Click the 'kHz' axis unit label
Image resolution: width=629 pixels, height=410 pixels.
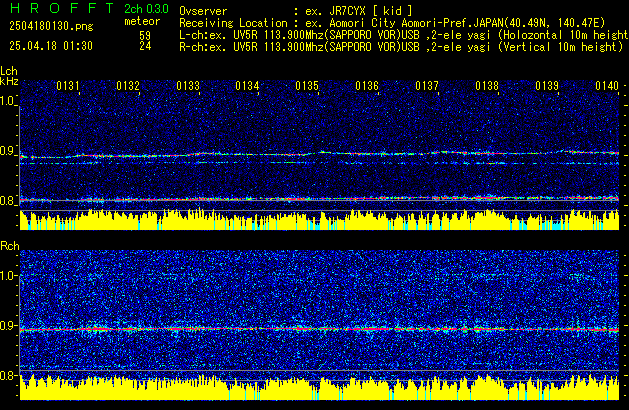coord(9,81)
